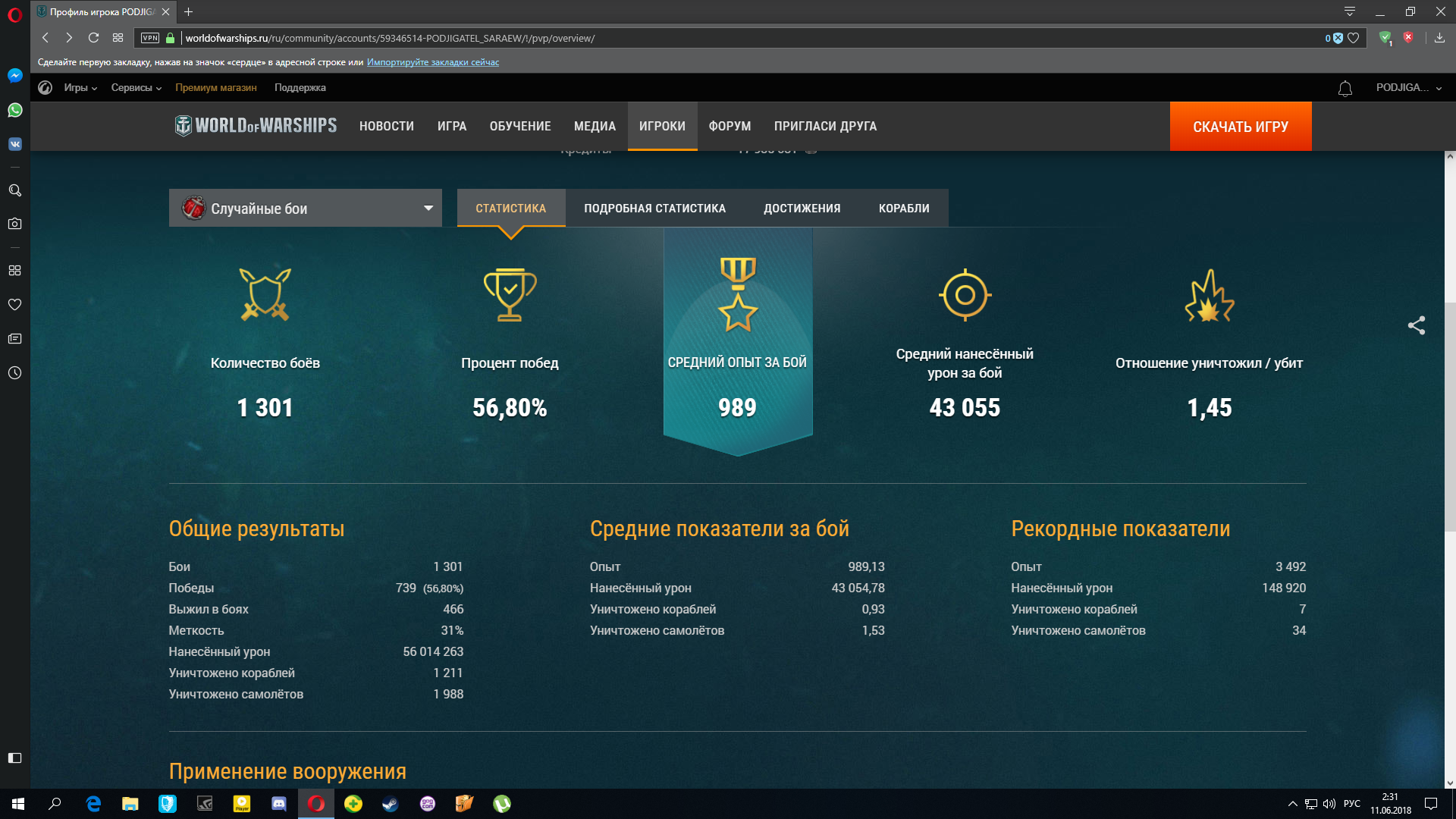Open personal news in sidebar
The height and width of the screenshot is (819, 1456).
tap(14, 338)
